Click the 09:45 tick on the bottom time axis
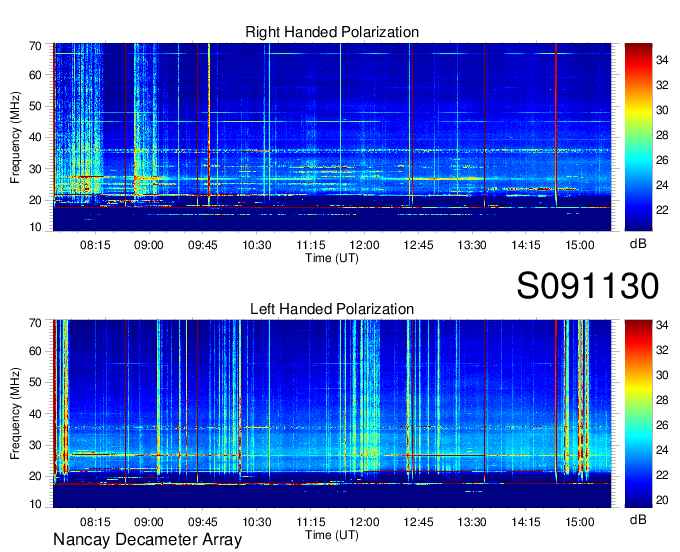The height and width of the screenshot is (552, 680). tap(203, 522)
